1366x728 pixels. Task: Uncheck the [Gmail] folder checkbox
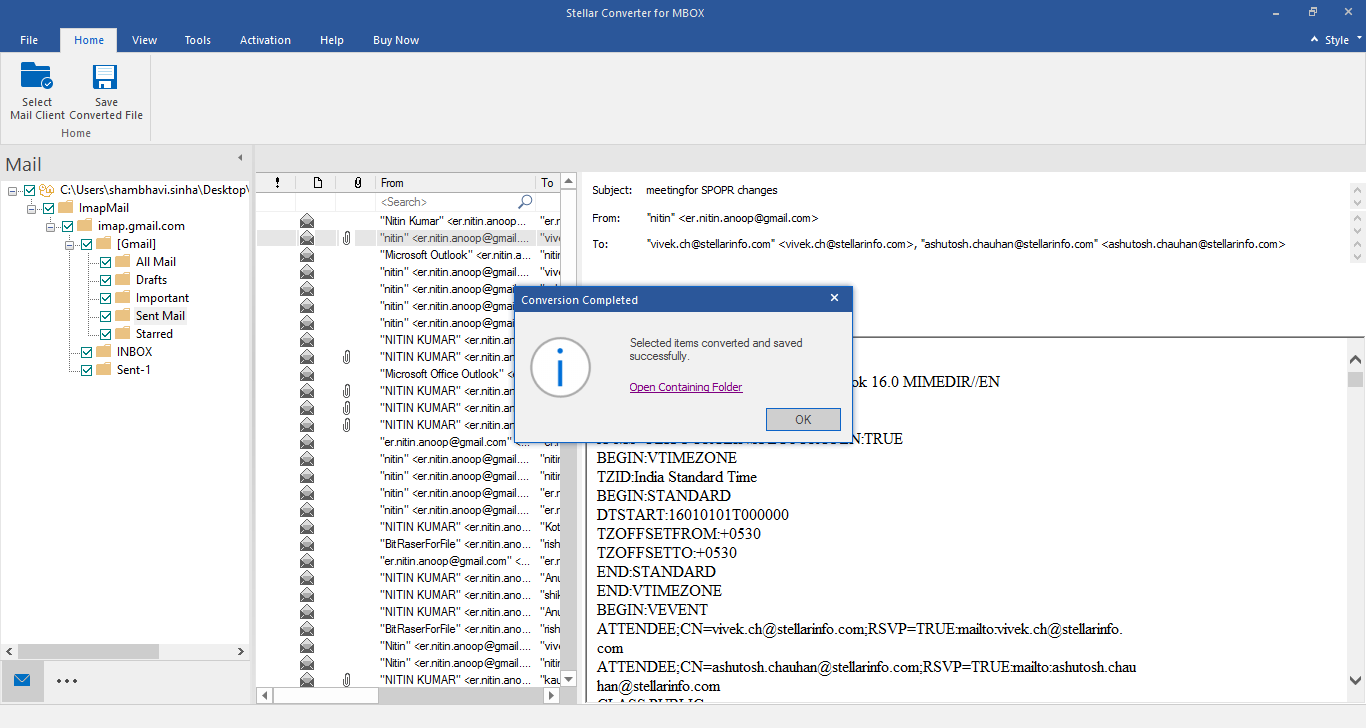(x=86, y=244)
